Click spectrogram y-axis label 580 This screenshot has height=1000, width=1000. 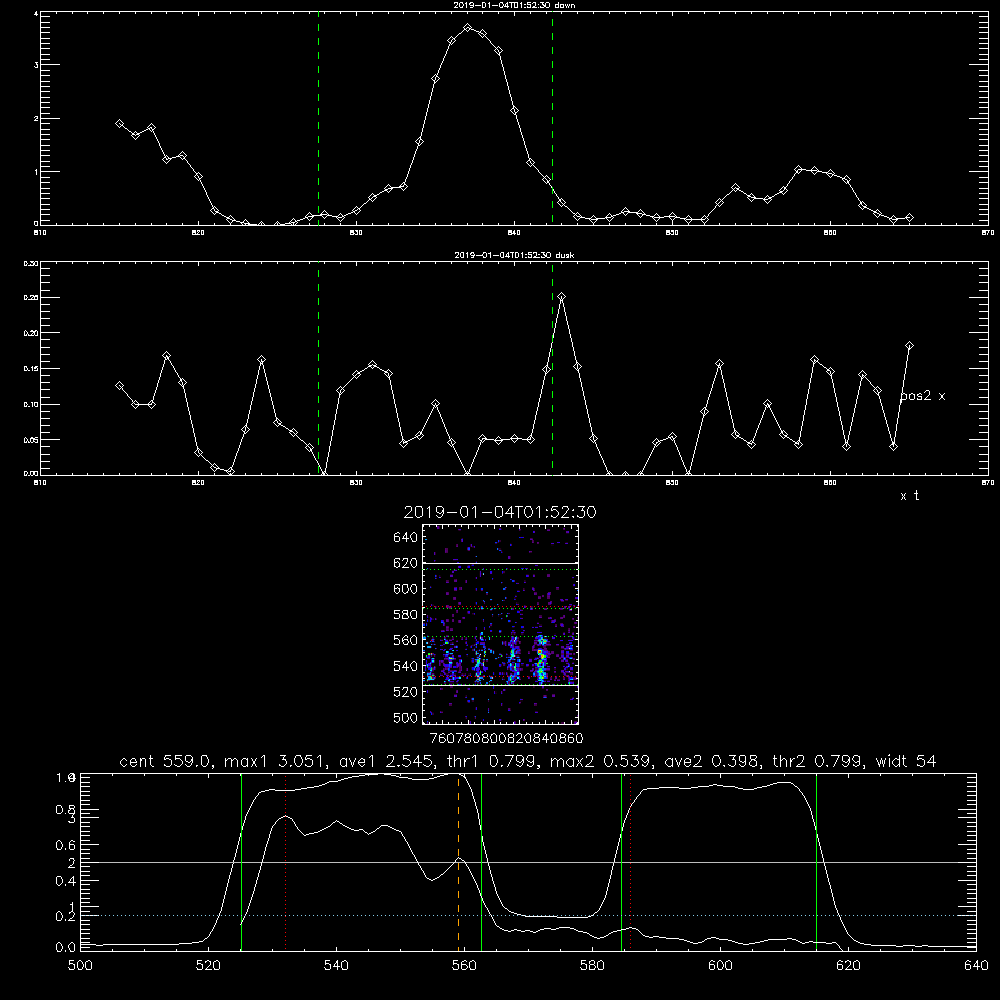pyautogui.click(x=405, y=615)
